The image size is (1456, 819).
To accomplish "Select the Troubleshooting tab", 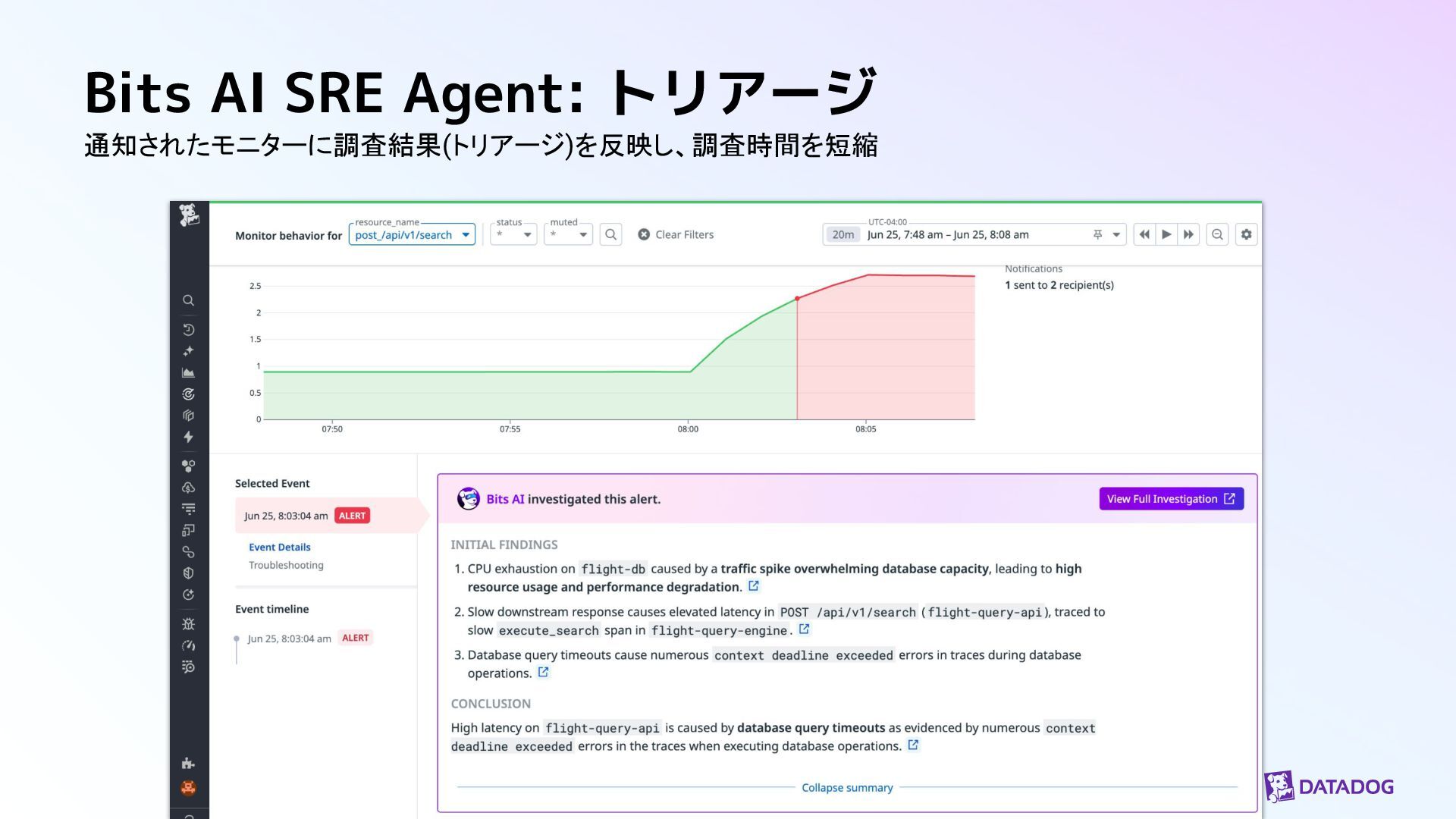I will click(x=286, y=565).
